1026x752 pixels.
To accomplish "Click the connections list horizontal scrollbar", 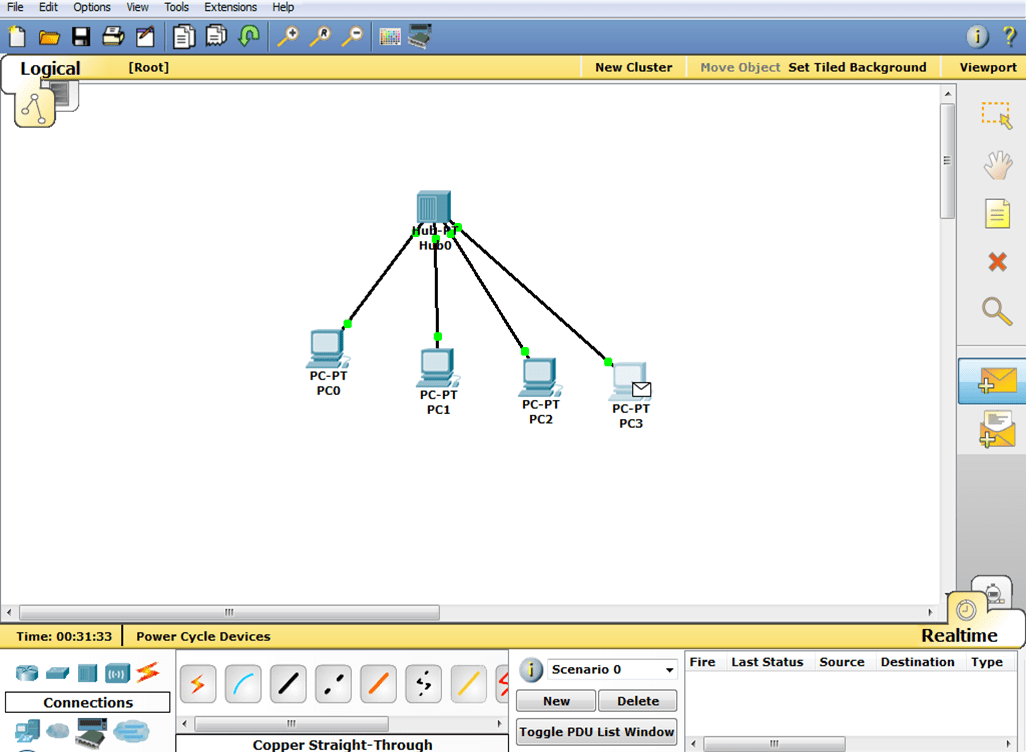I will (x=290, y=724).
